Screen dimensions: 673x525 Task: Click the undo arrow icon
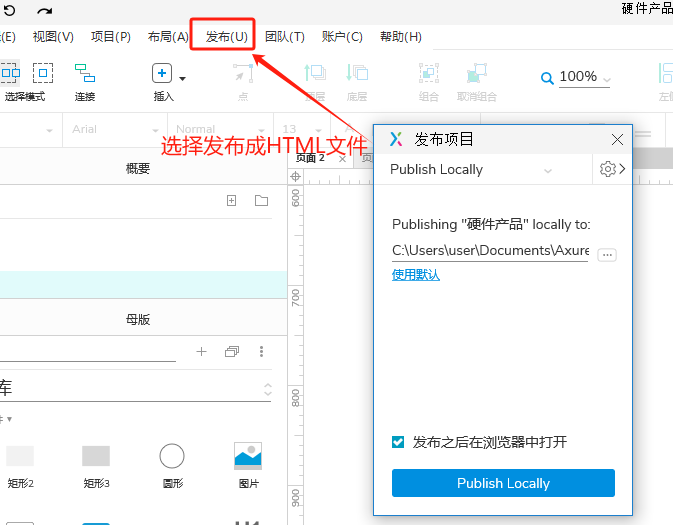tap(9, 10)
